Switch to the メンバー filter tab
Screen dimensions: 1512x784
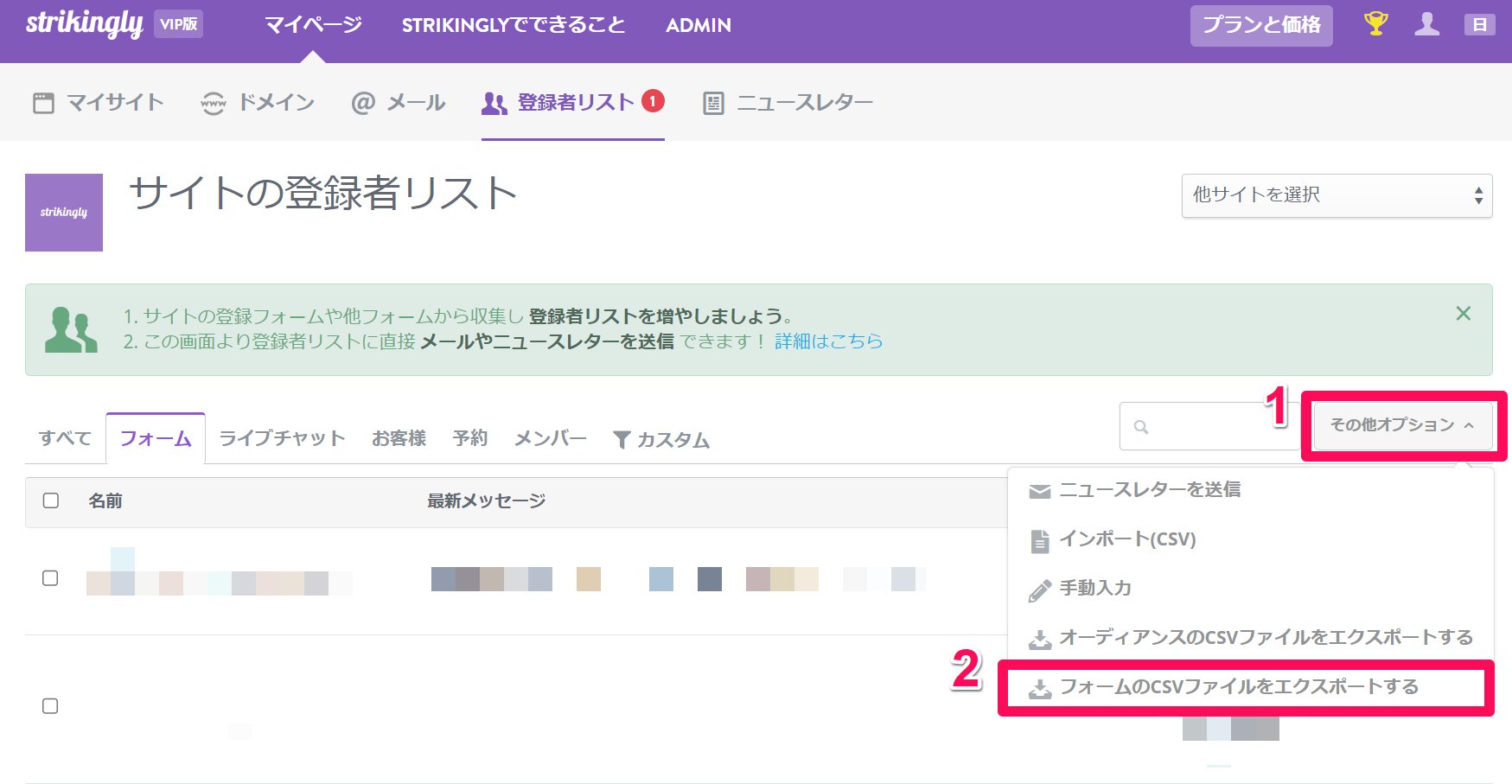(550, 438)
